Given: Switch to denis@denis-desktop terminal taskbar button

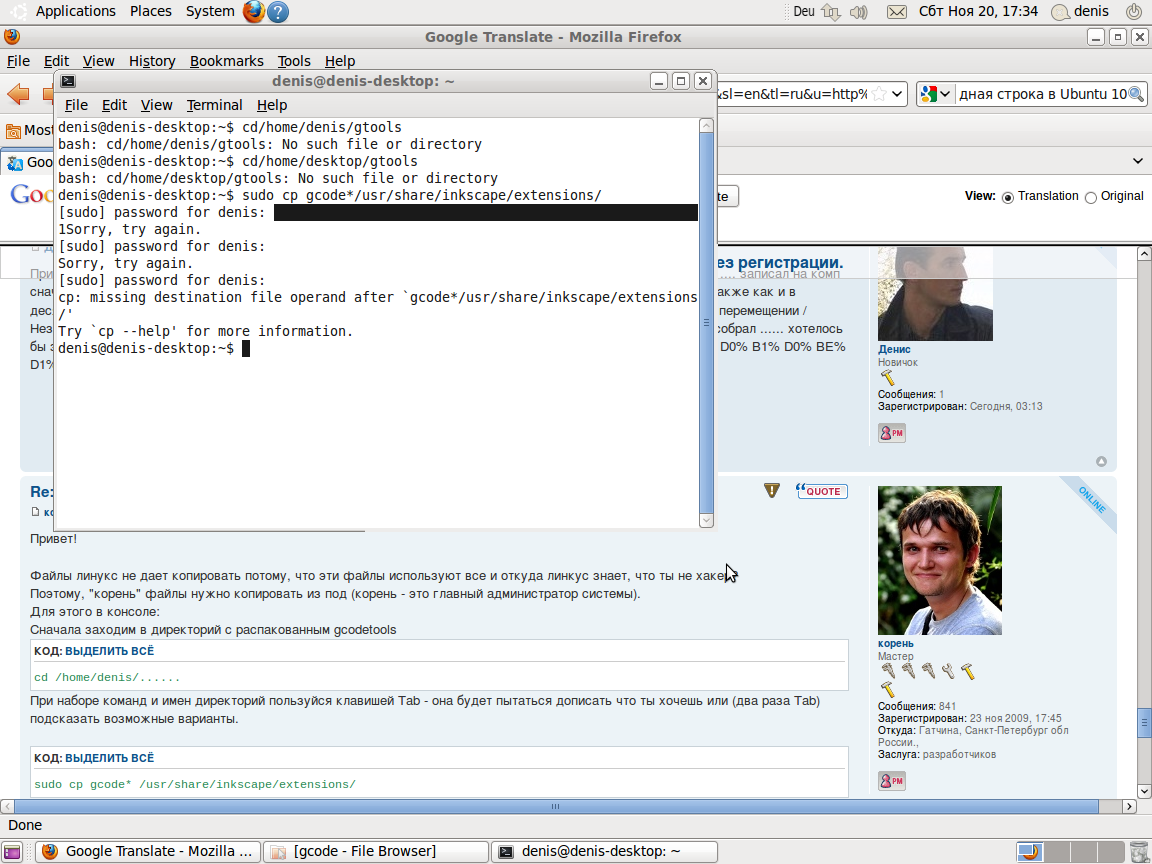Looking at the screenshot, I should coord(604,852).
